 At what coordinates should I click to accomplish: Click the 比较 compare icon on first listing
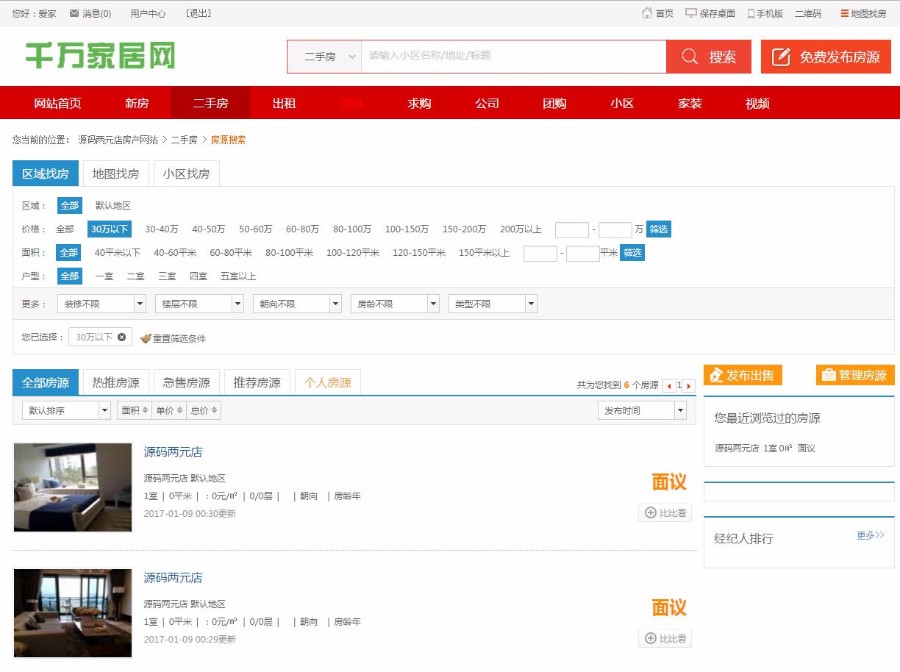651,511
